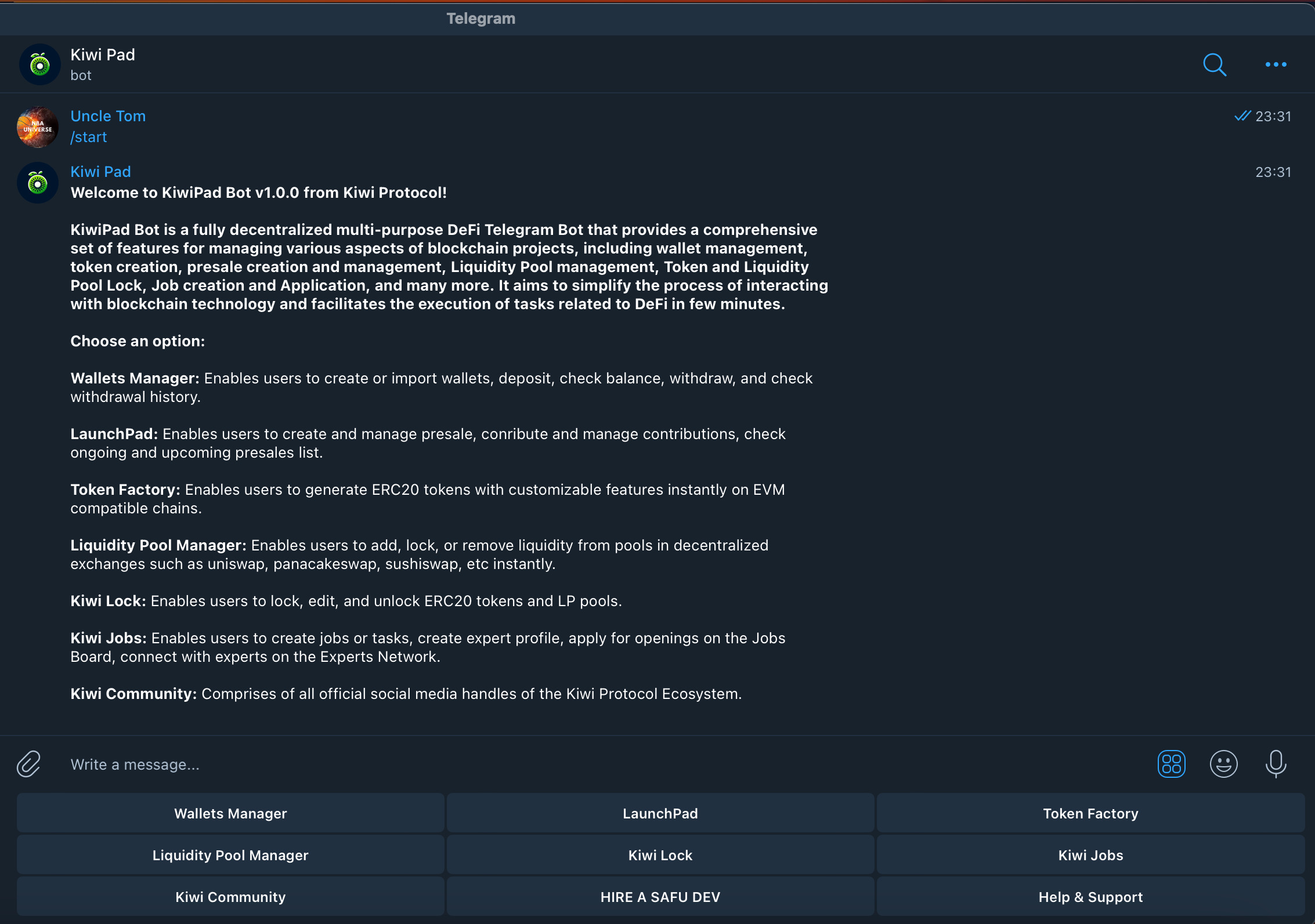Open Token Factory option
The width and height of the screenshot is (1315, 924).
[x=1090, y=813]
